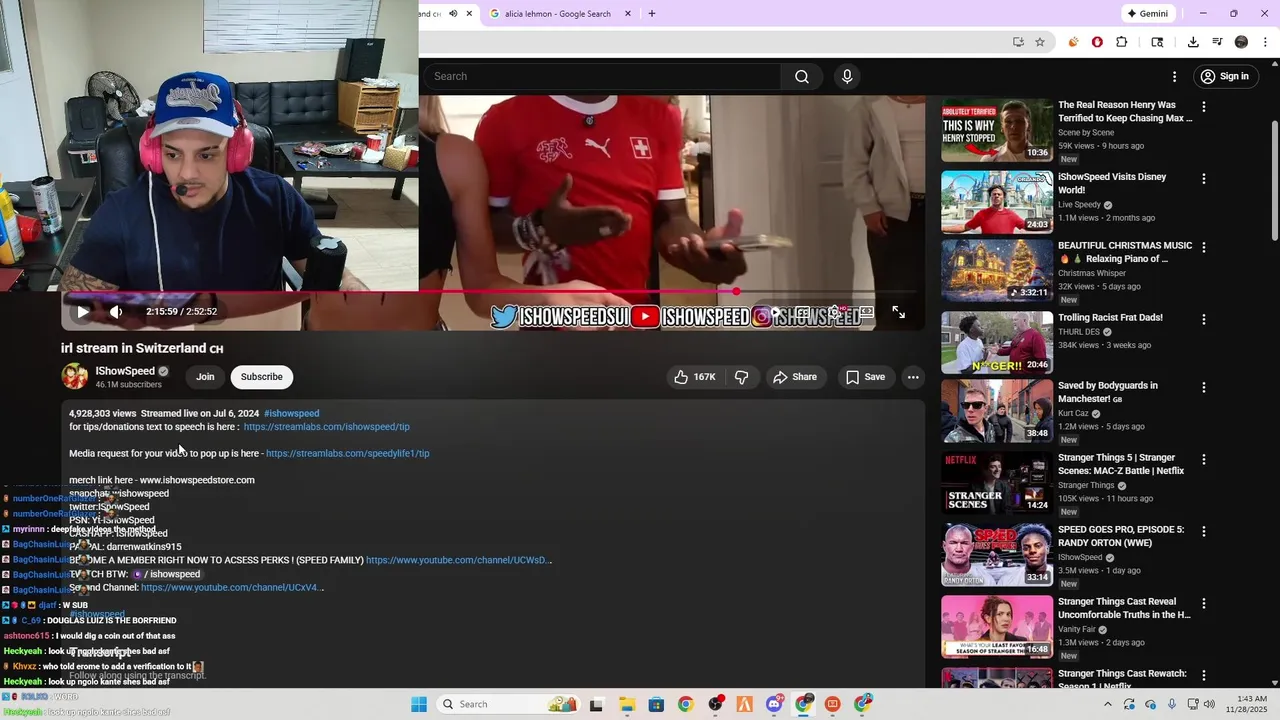The image size is (1280, 720).
Task: Open more actions menu below video
Action: coord(912,377)
